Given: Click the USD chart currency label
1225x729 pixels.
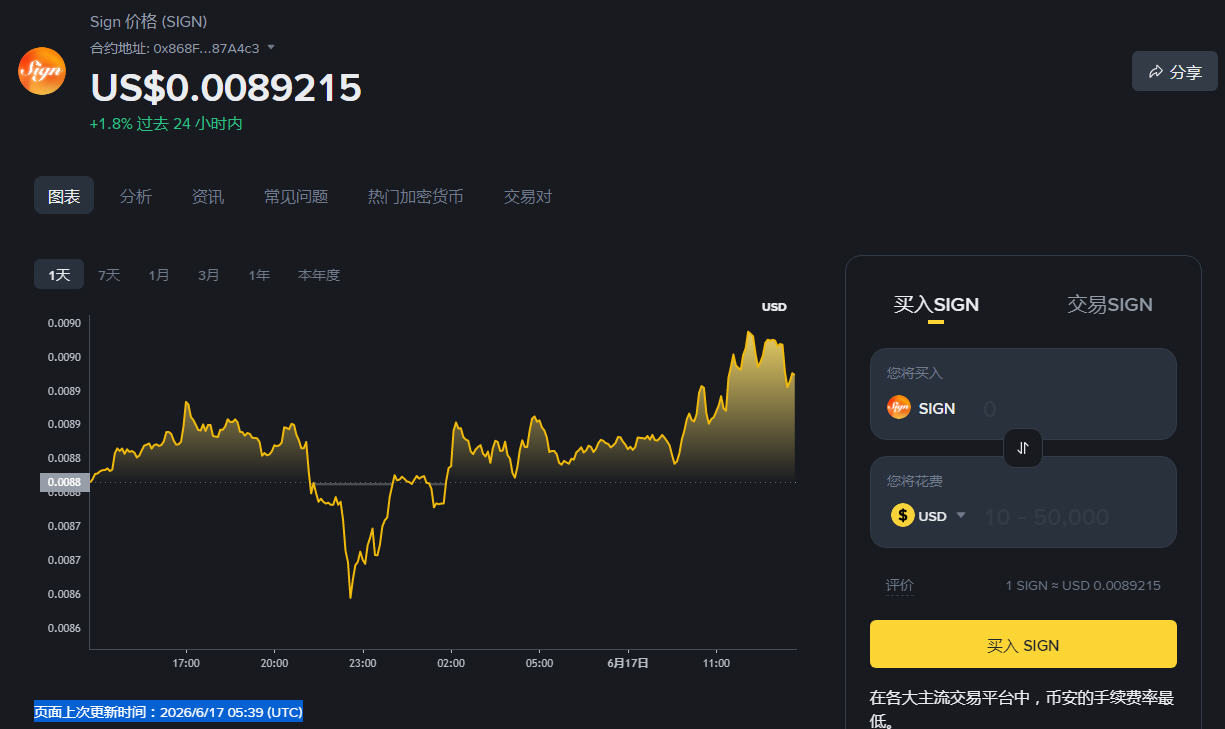Looking at the screenshot, I should (774, 307).
